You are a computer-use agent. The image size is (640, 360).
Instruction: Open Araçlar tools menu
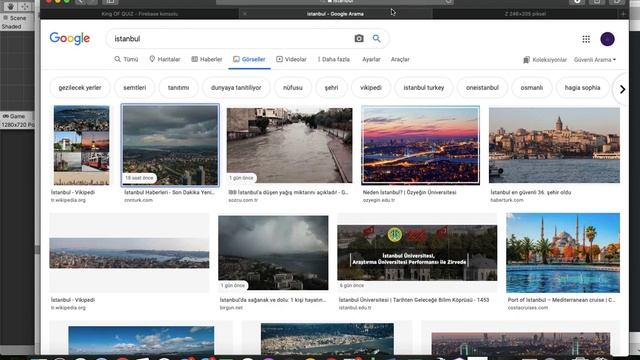tap(400, 59)
